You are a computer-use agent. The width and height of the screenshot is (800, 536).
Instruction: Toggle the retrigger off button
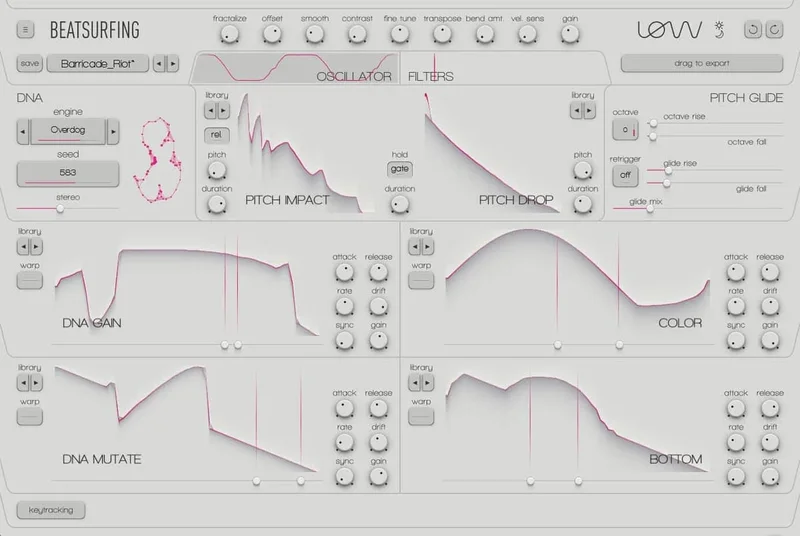coord(625,175)
